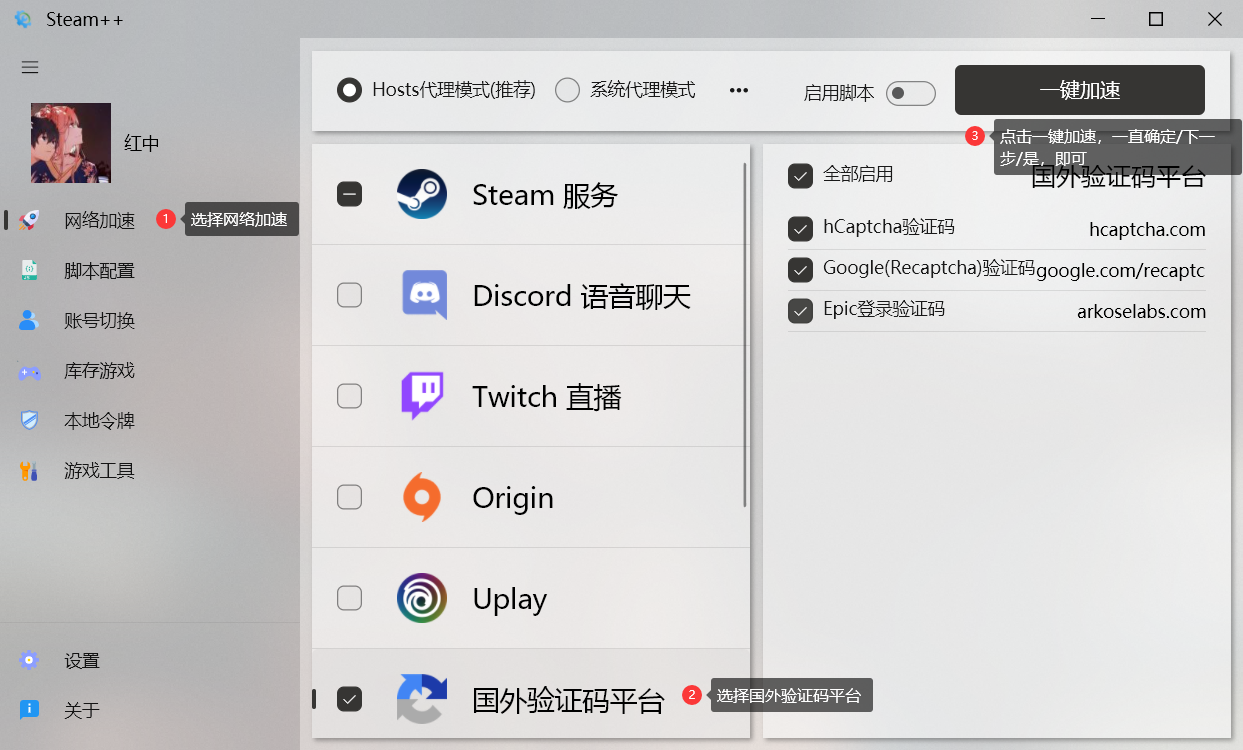Viewport: 1243px width, 750px height.
Task: Select the Twitch 直播 row
Action: tap(531, 396)
